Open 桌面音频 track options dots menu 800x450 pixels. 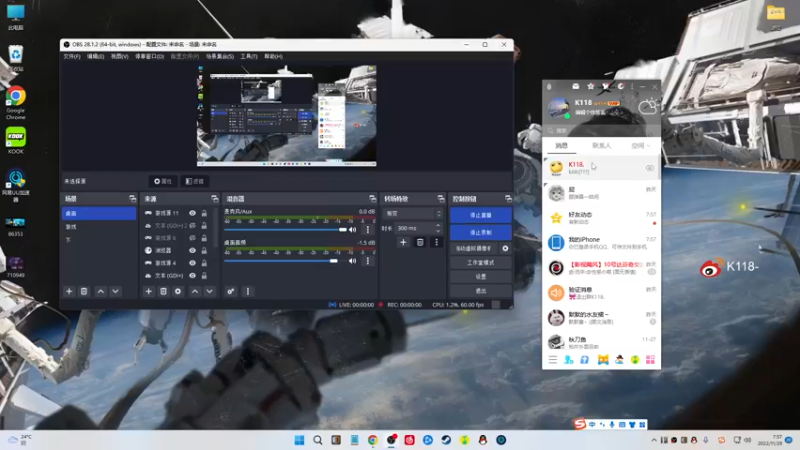click(368, 261)
